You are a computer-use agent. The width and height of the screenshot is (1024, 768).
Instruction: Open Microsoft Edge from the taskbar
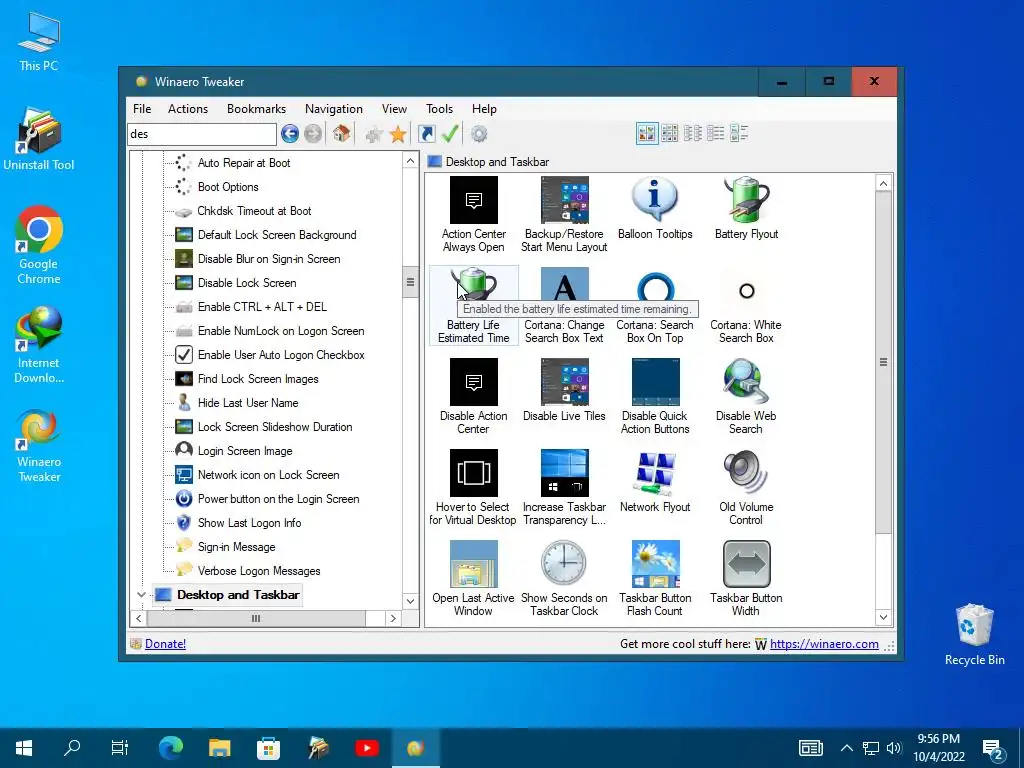171,748
